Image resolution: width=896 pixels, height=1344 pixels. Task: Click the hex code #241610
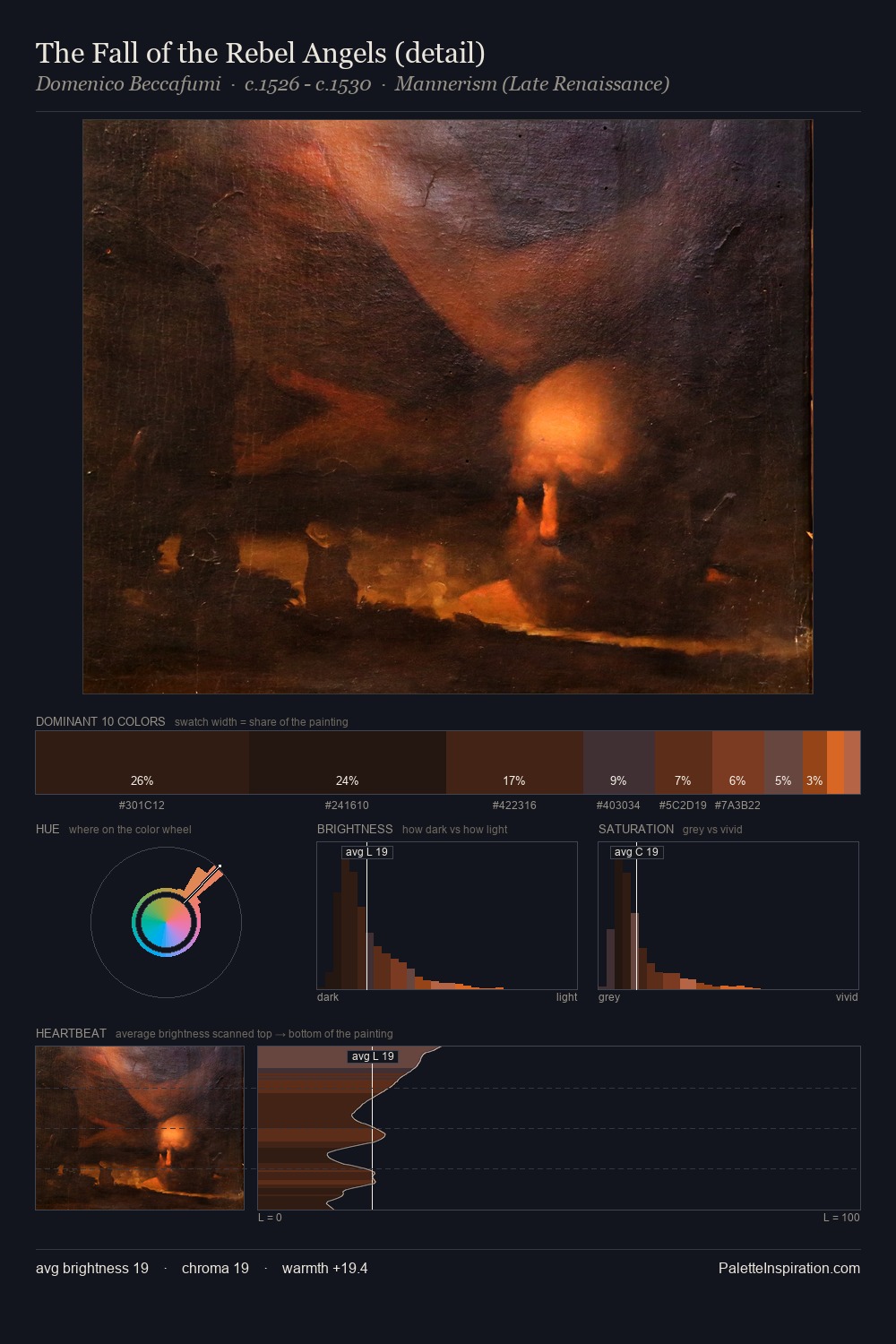click(x=347, y=806)
